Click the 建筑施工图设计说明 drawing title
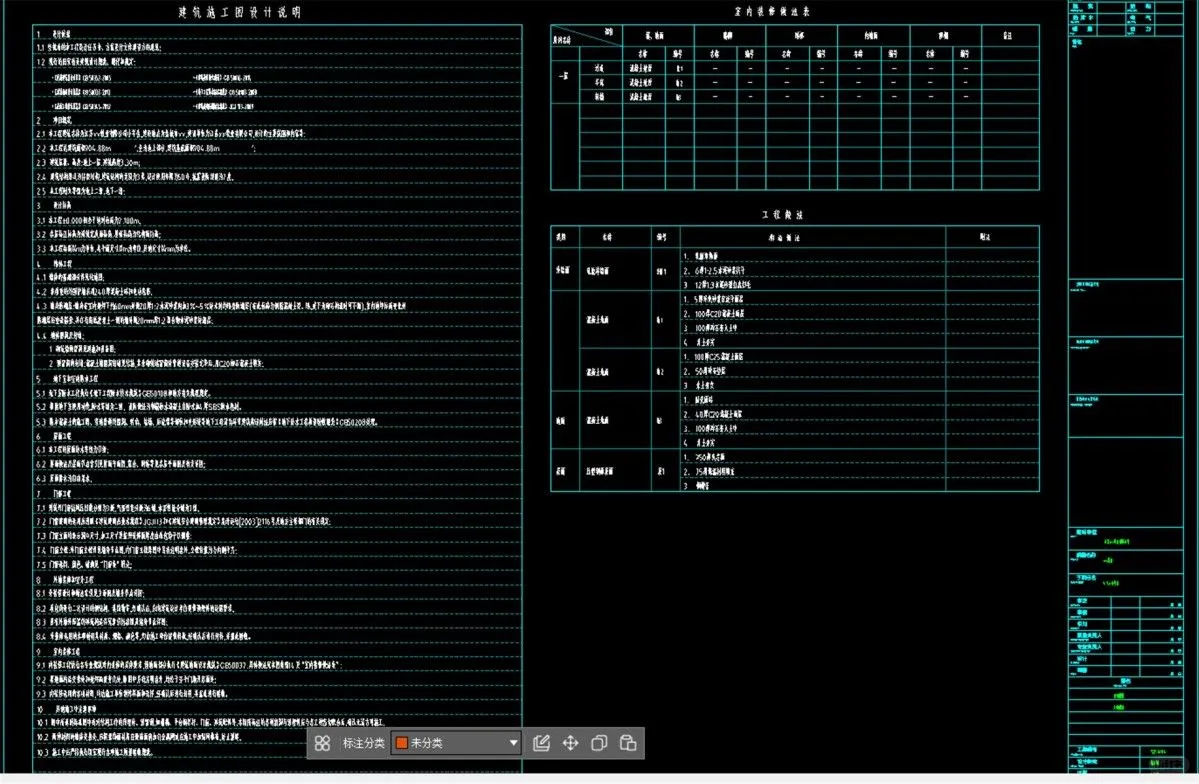This screenshot has height=784, width=1199. (240, 12)
